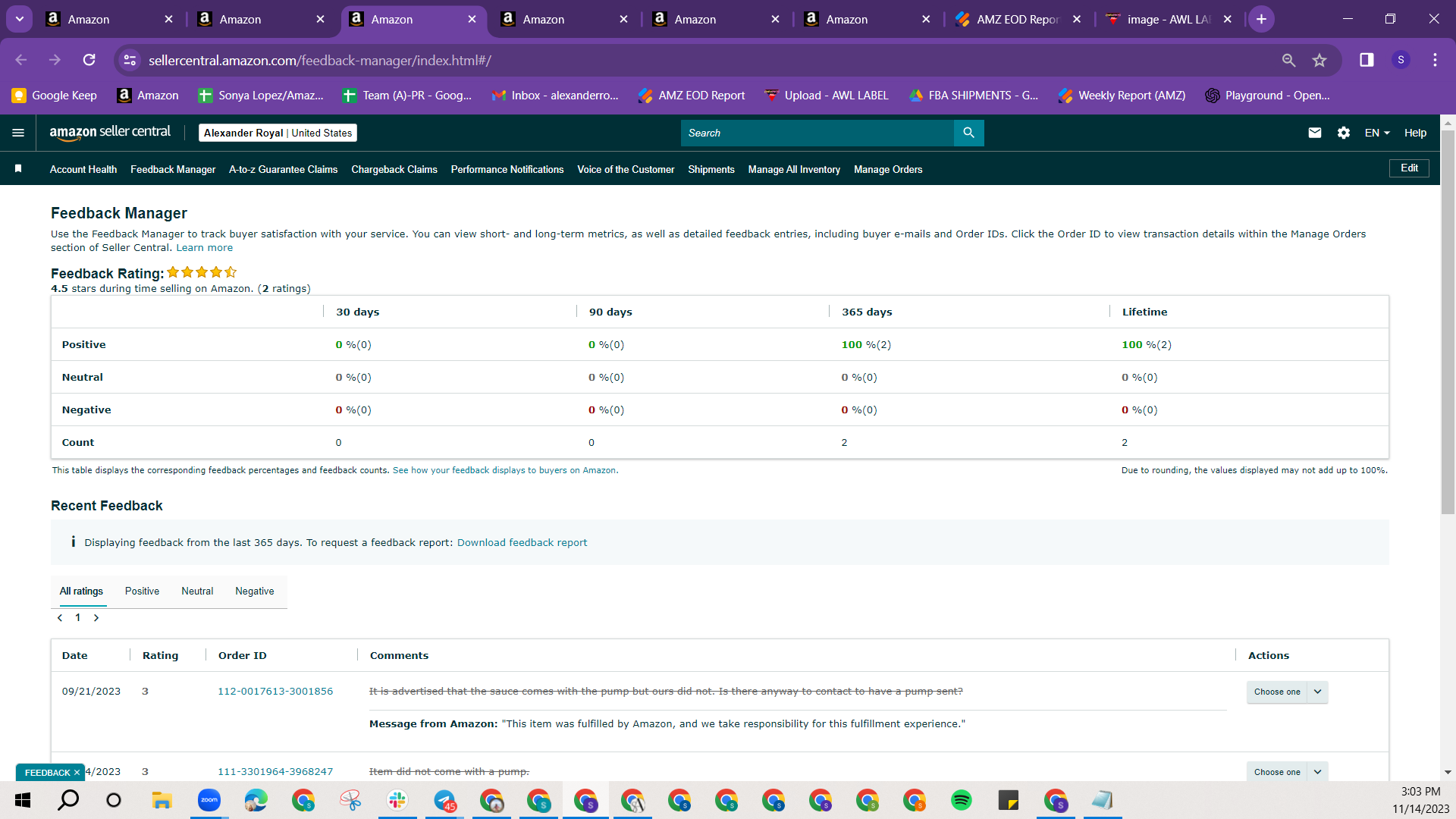The width and height of the screenshot is (1456, 819).
Task: Go to next feedback page arrow
Action: [96, 617]
